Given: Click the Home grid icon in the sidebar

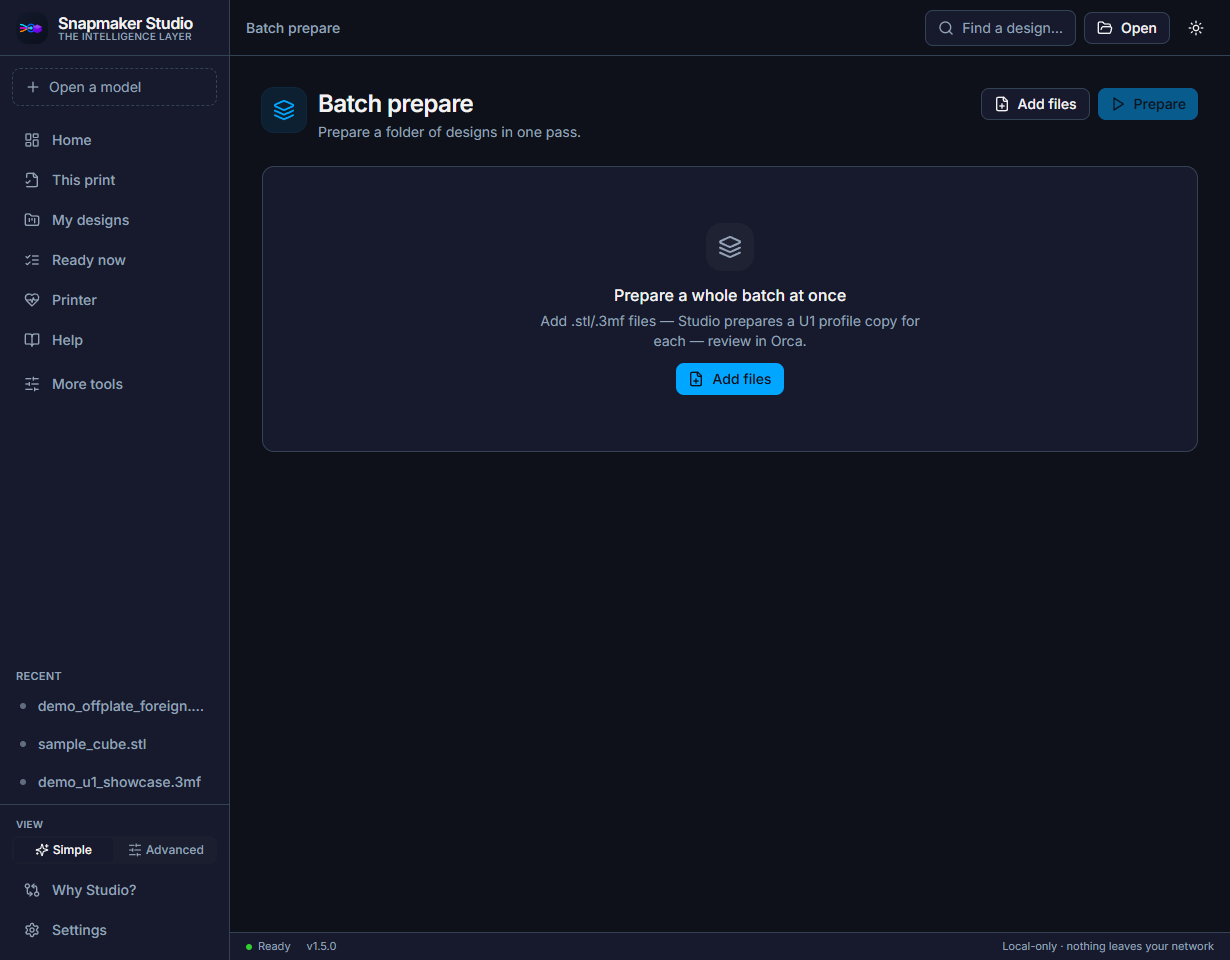Looking at the screenshot, I should [x=32, y=140].
